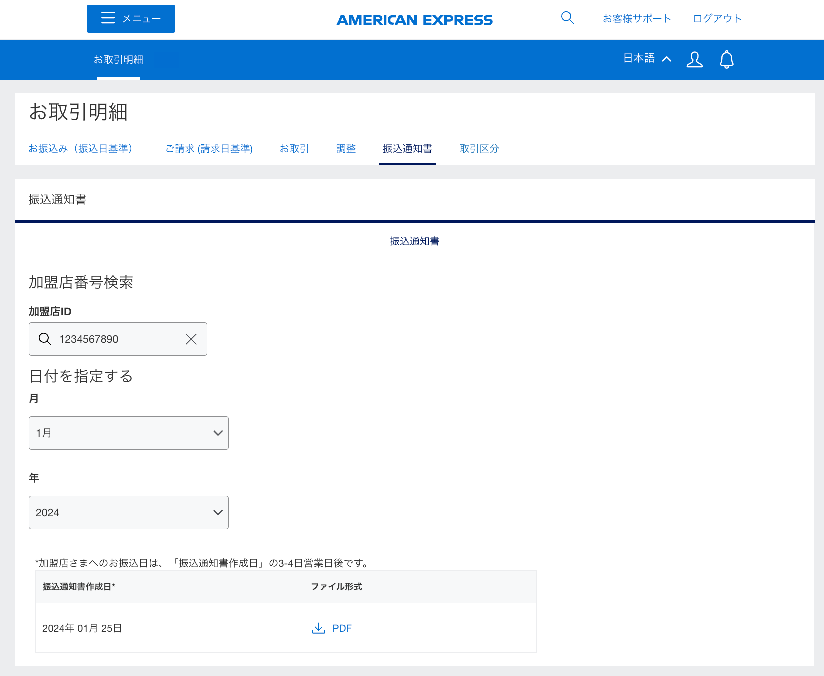Image resolution: width=824 pixels, height=676 pixels.
Task: Open the notification bell icon
Action: coord(726,59)
